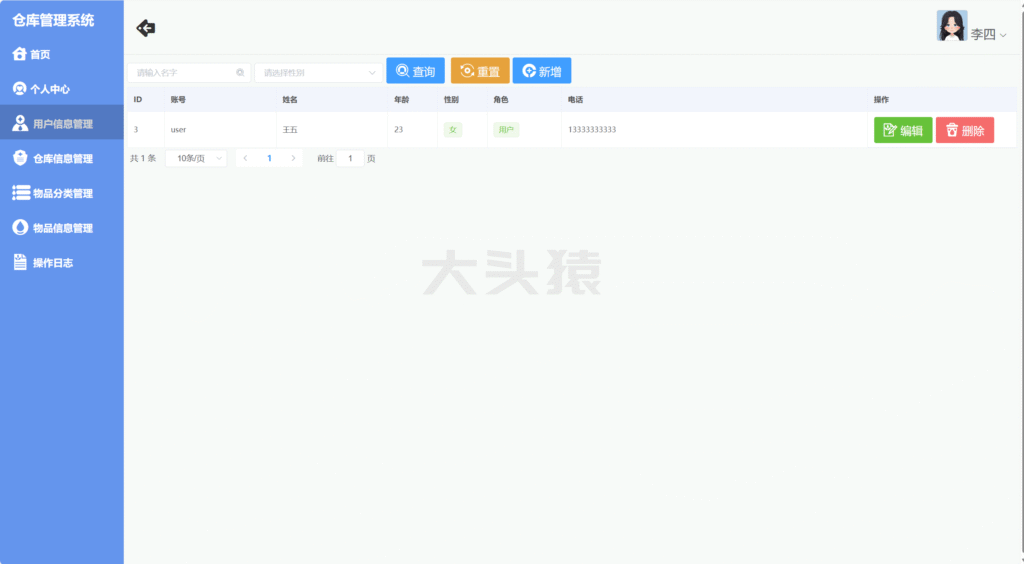Select 用户信息管理 in sidebar
Viewport: 1024px width, 564px height.
point(62,123)
